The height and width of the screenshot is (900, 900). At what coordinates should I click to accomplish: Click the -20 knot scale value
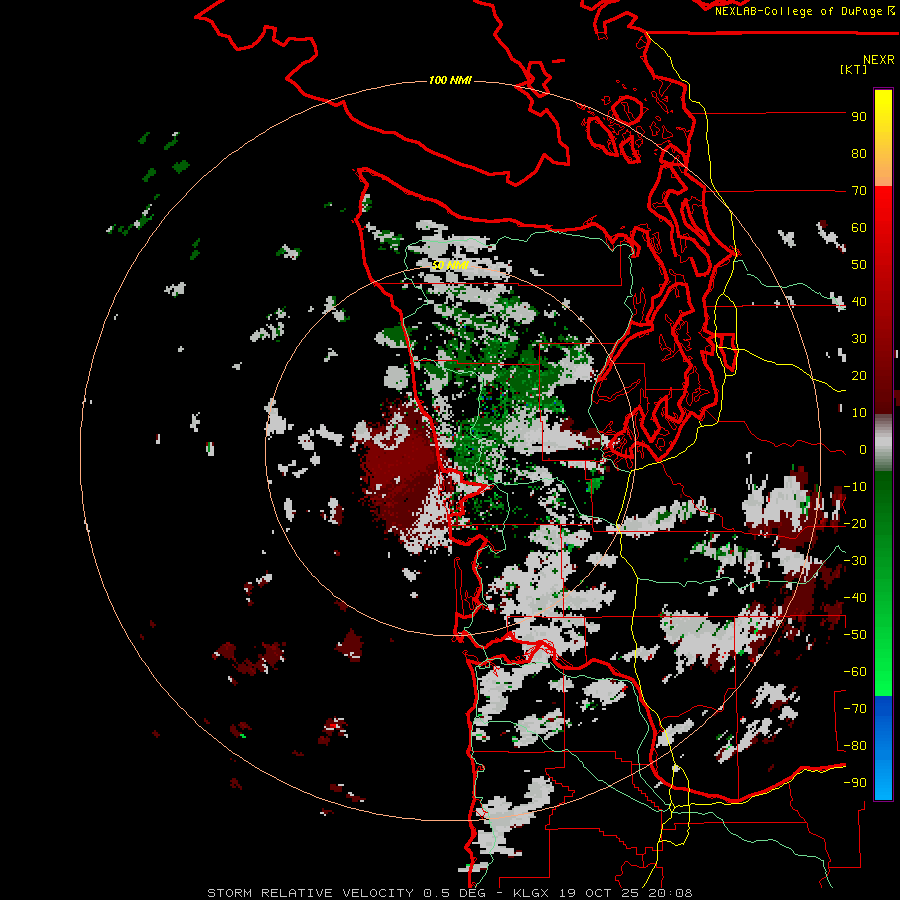coord(855,523)
